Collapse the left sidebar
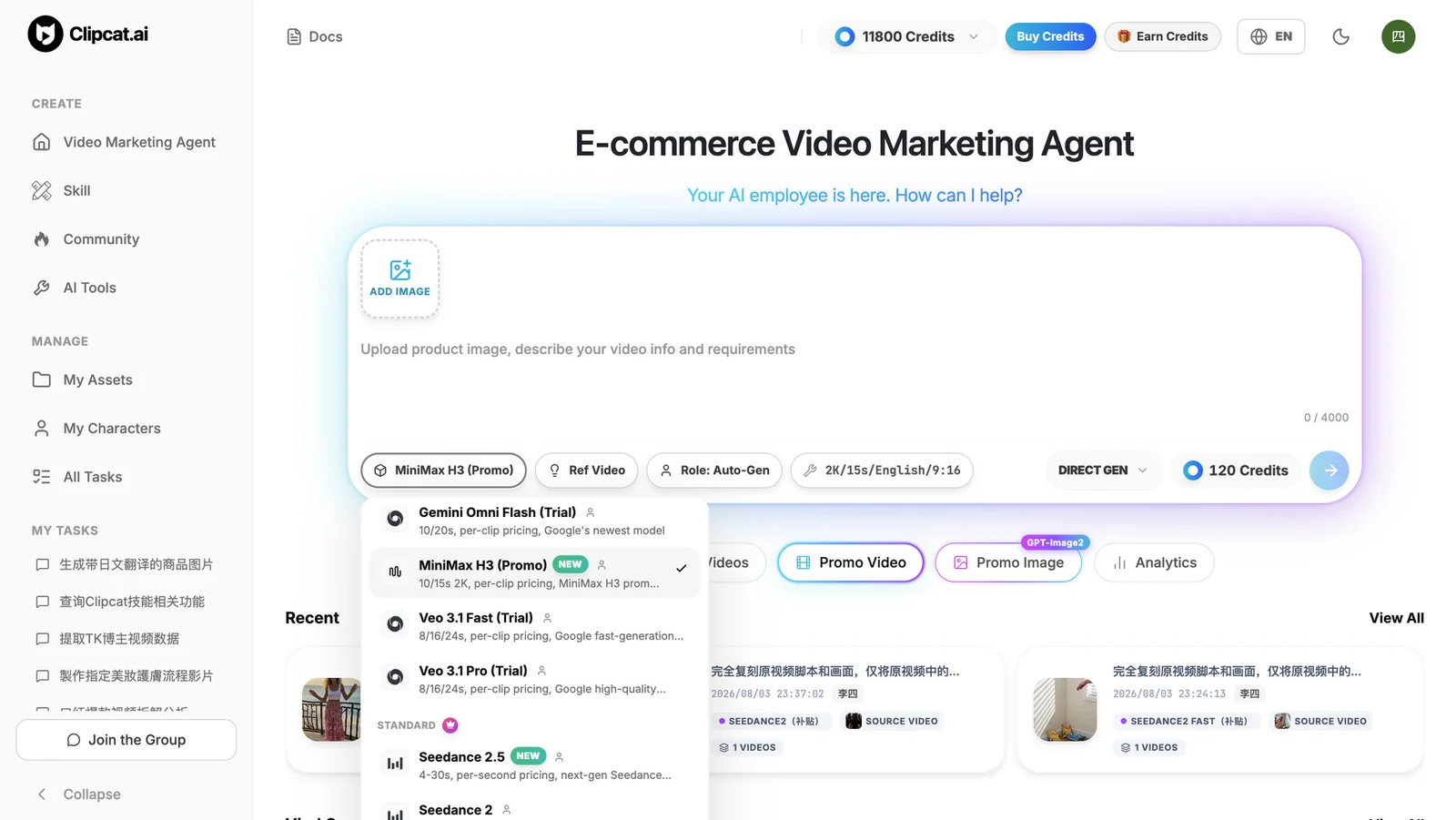1456x820 pixels. pos(78,795)
